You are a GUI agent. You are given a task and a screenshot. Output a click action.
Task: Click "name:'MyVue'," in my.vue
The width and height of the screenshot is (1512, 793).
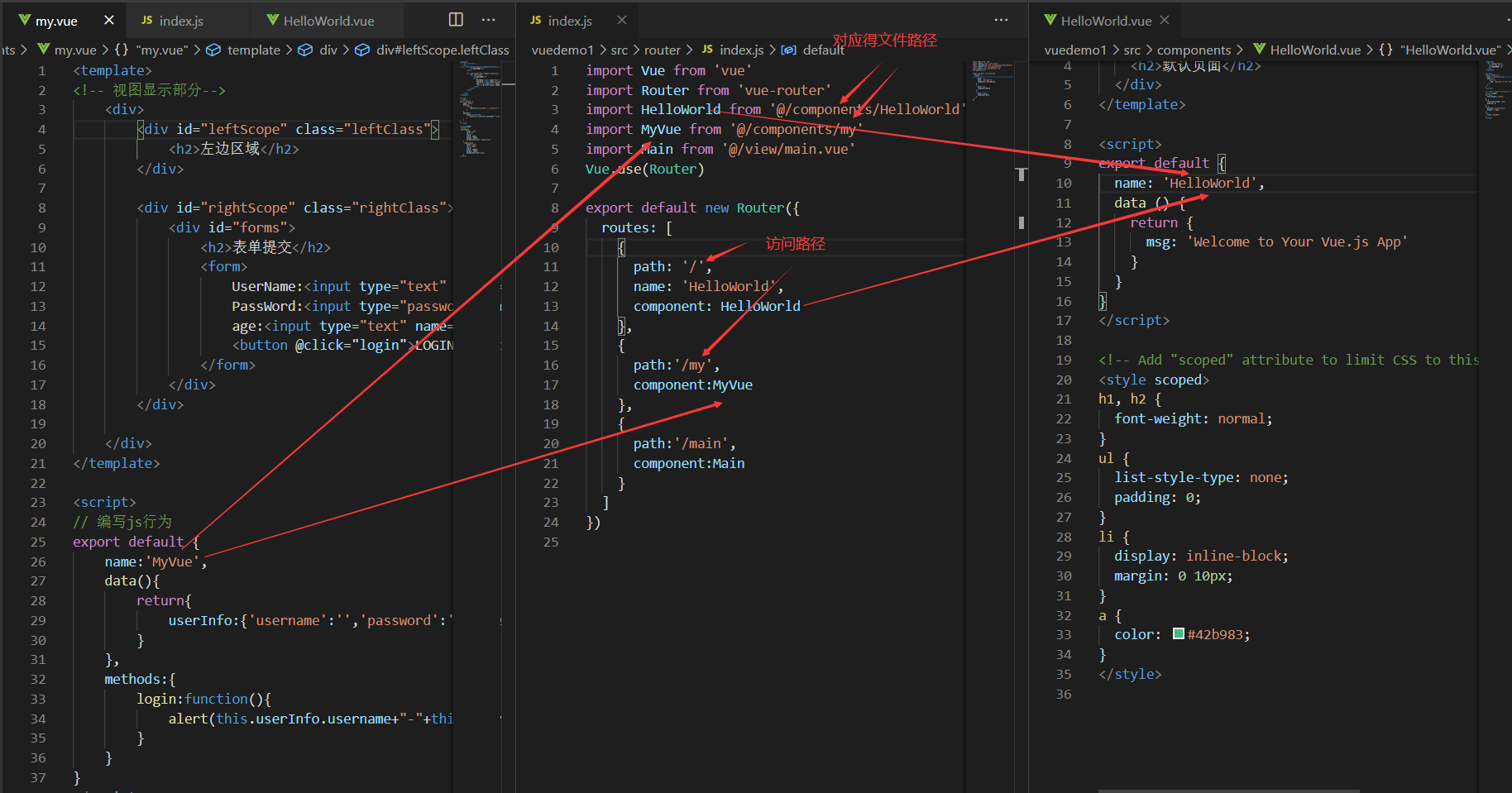coord(156,561)
